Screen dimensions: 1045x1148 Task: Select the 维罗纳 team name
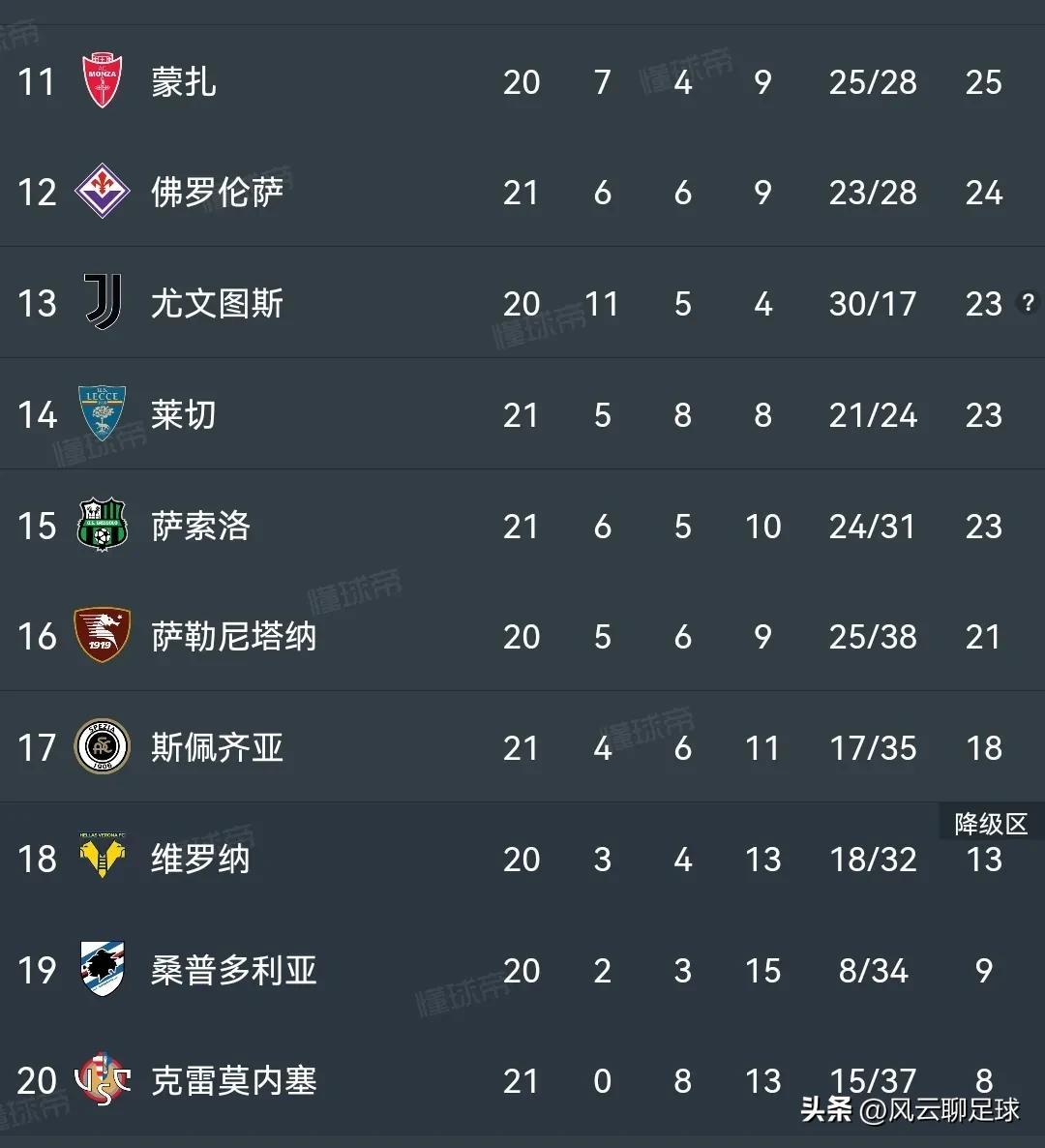[x=199, y=859]
